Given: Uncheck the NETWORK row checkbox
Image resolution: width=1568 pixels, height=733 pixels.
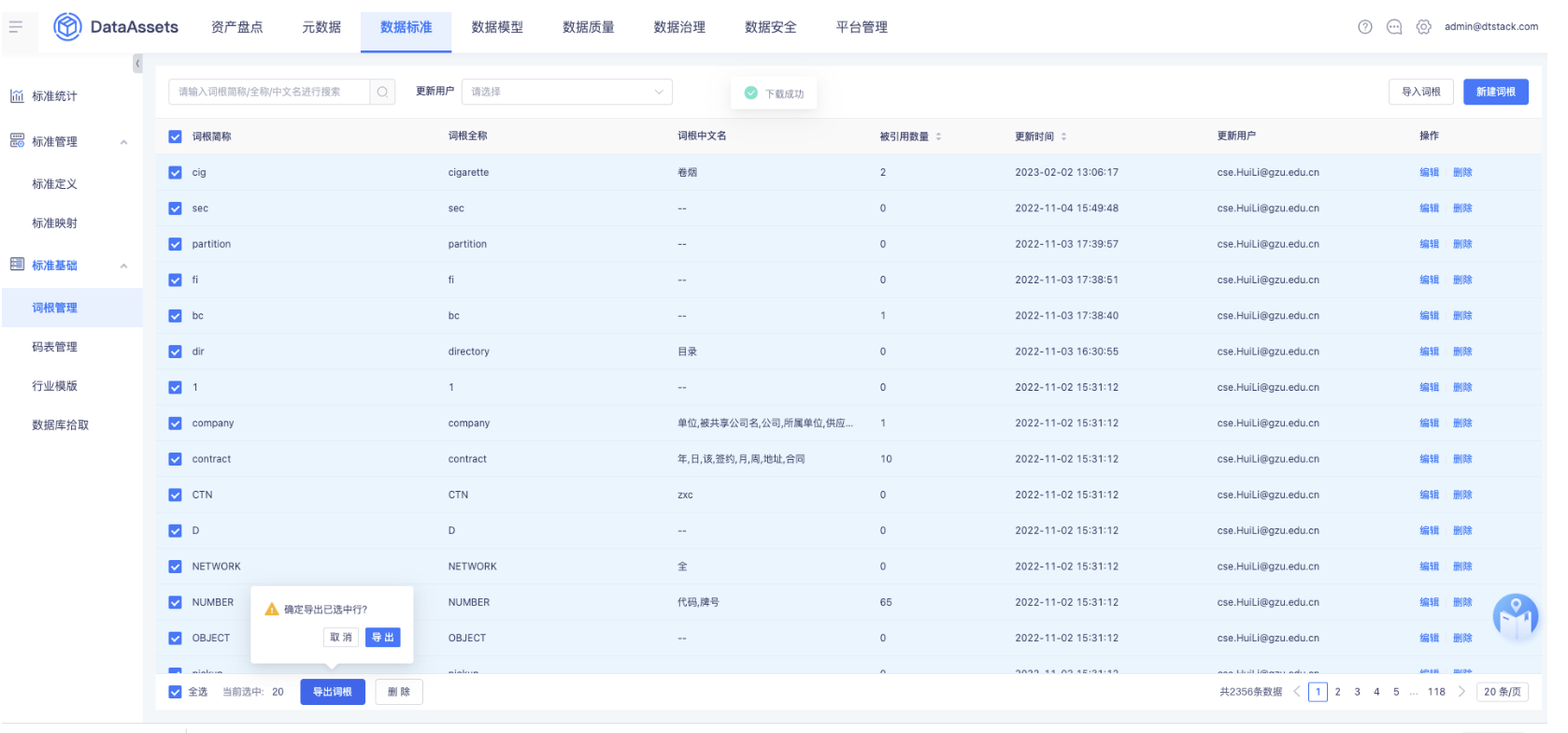Looking at the screenshot, I should click(175, 567).
